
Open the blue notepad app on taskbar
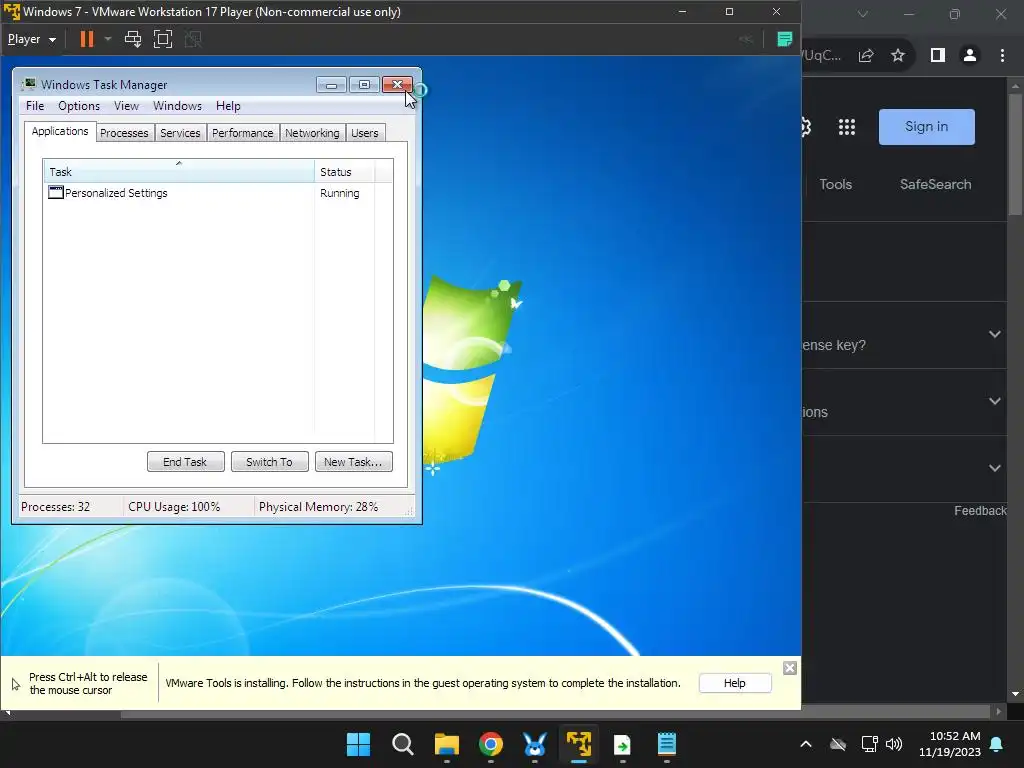coord(667,744)
